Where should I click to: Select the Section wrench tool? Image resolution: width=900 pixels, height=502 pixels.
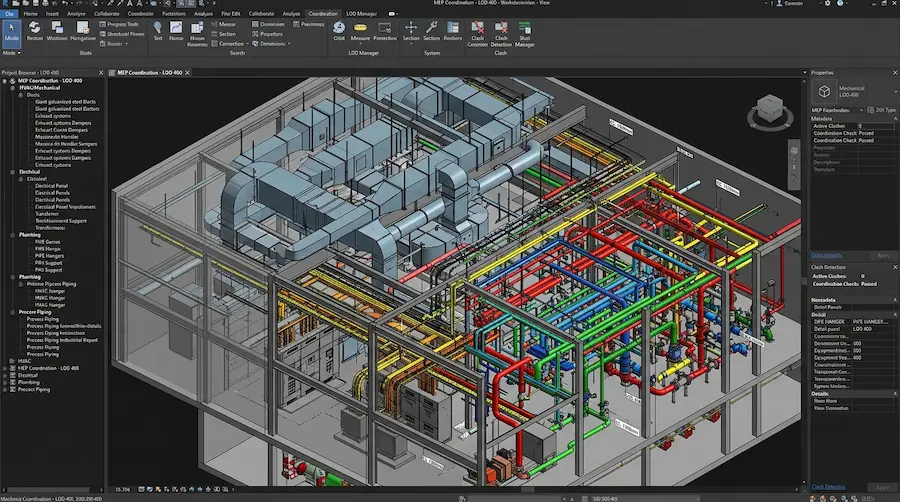[x=432, y=32]
